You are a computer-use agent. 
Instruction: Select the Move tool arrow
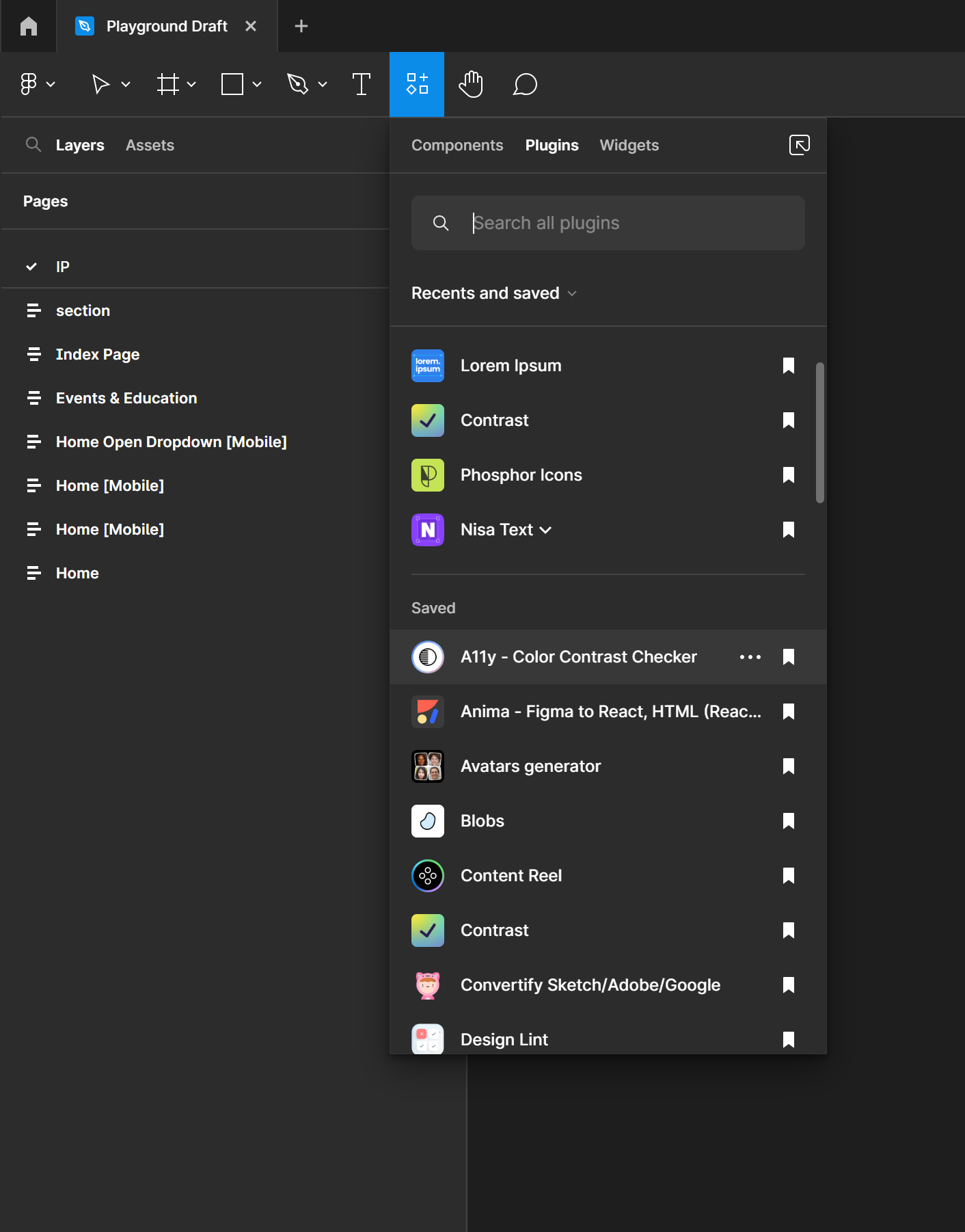[100, 84]
